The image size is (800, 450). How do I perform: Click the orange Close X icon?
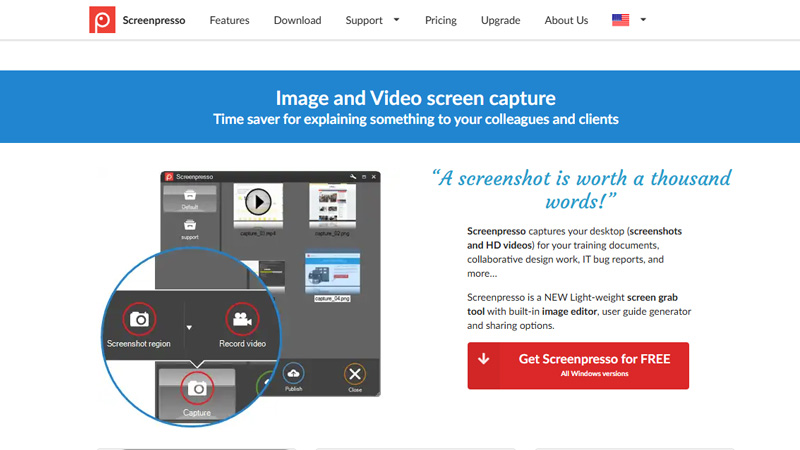coord(355,374)
